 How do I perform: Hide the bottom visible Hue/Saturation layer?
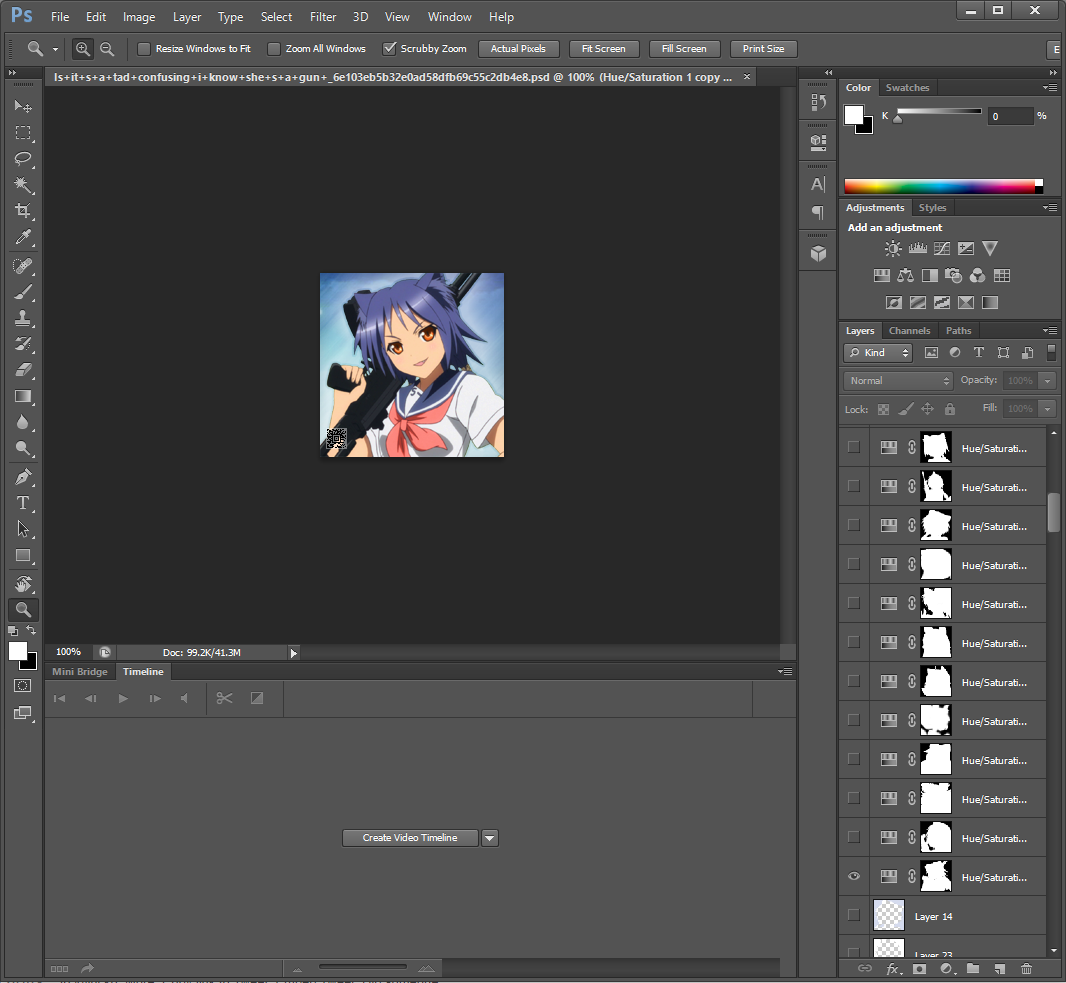coord(854,876)
